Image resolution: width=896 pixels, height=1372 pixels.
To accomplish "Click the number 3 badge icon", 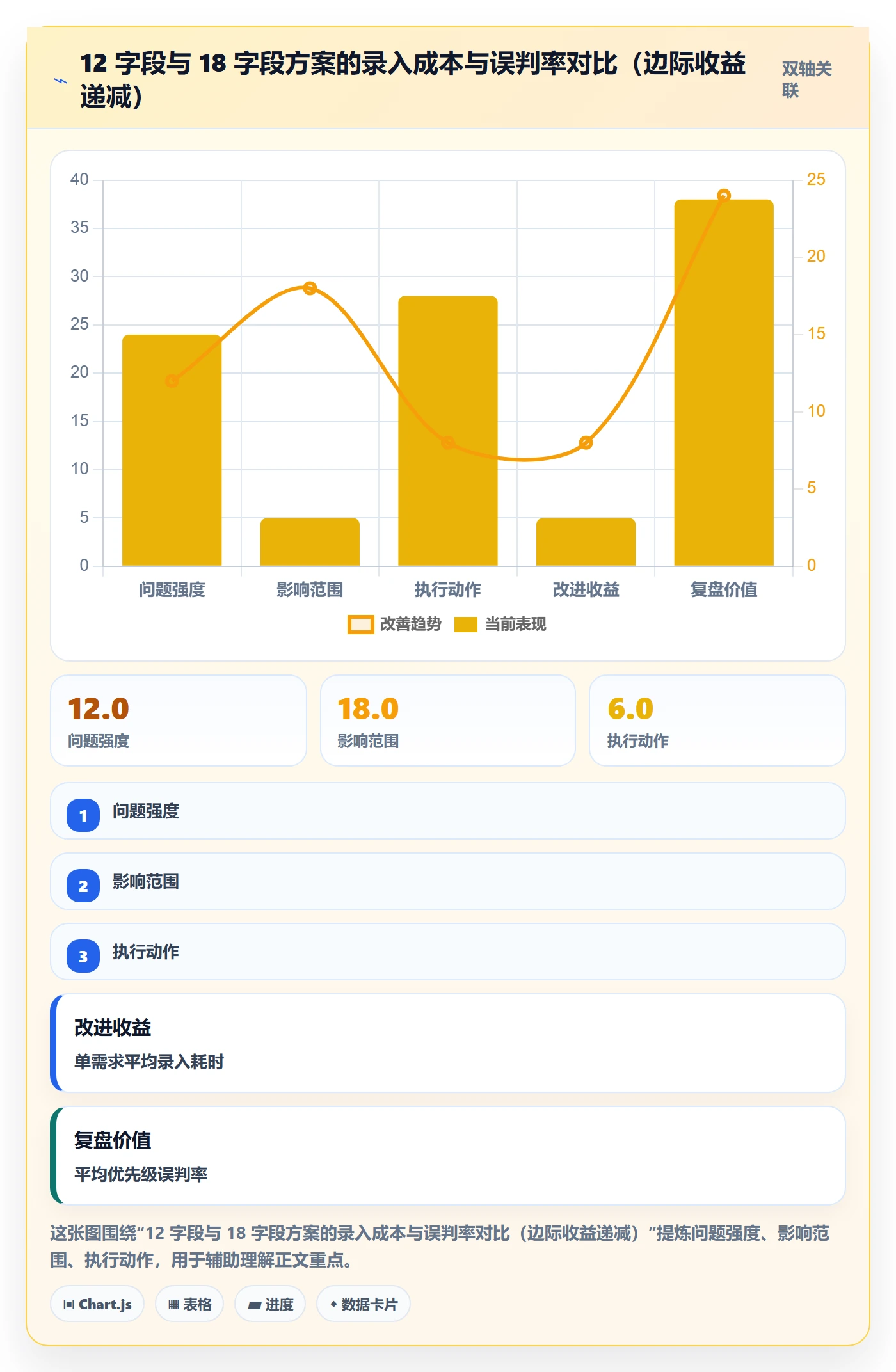I will tap(83, 956).
